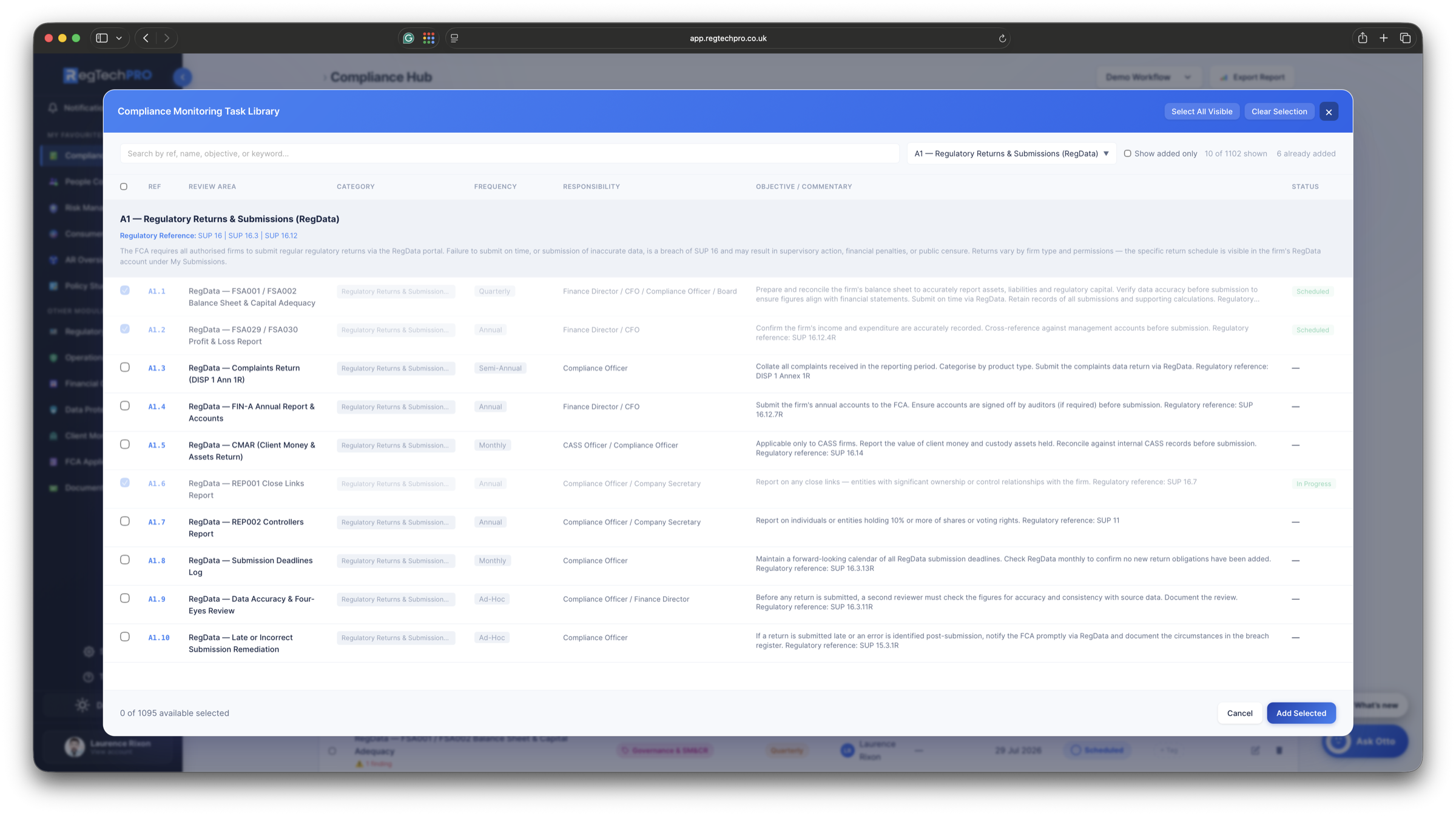Click RegData — Submission Deadlines Log title
1456x816 pixels.
(251, 566)
